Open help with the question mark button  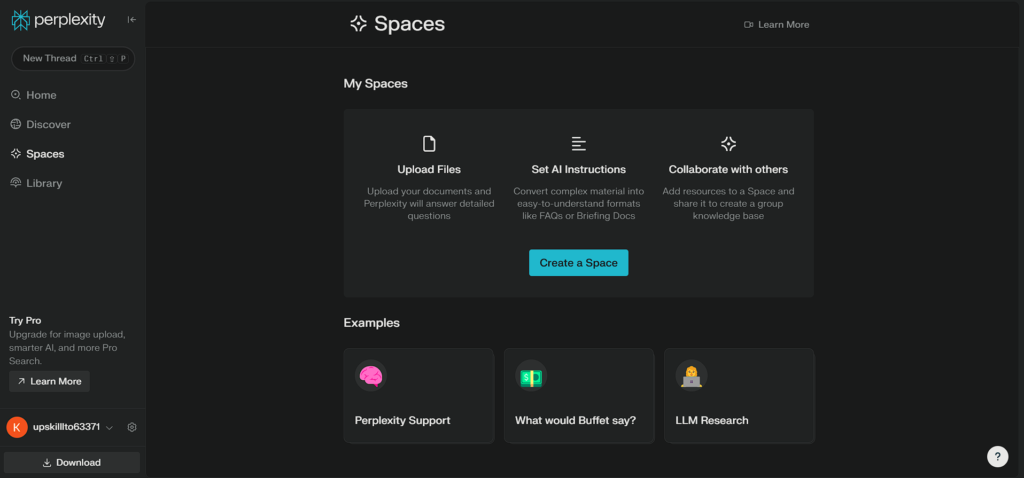coord(997,456)
